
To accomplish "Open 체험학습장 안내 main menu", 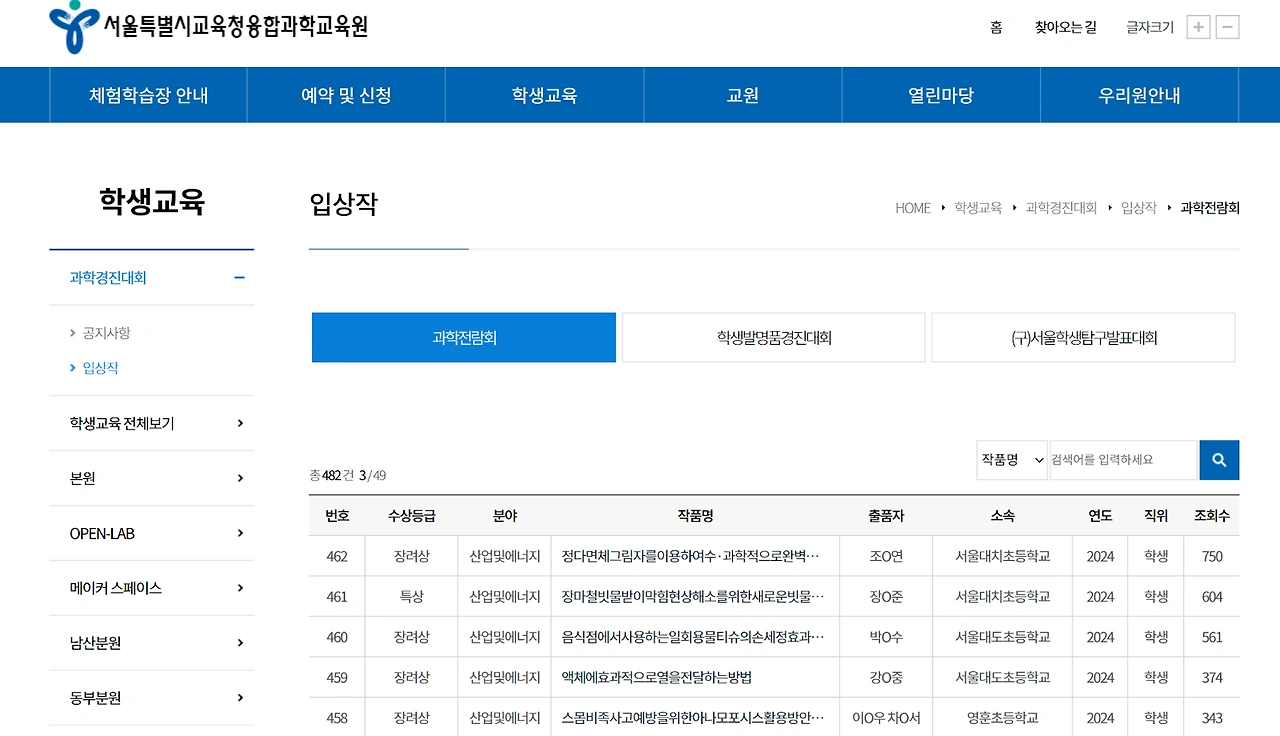I will 149,95.
